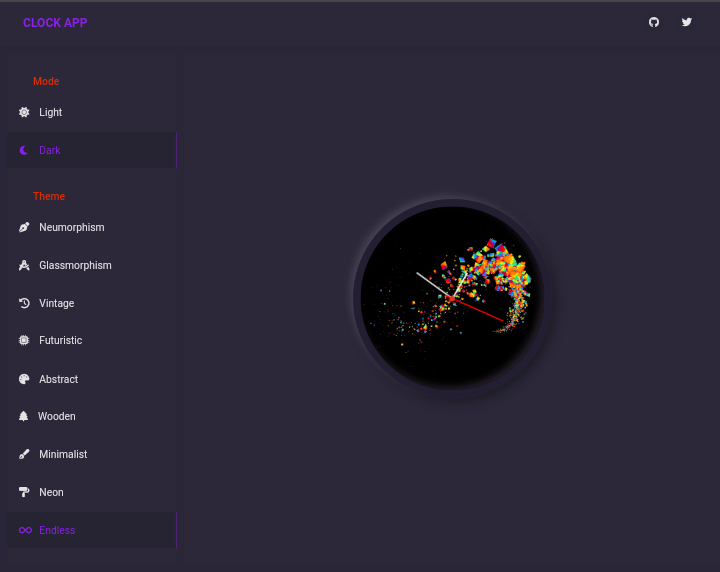Click the Theme section heading
This screenshot has height=572, width=720.
click(49, 196)
